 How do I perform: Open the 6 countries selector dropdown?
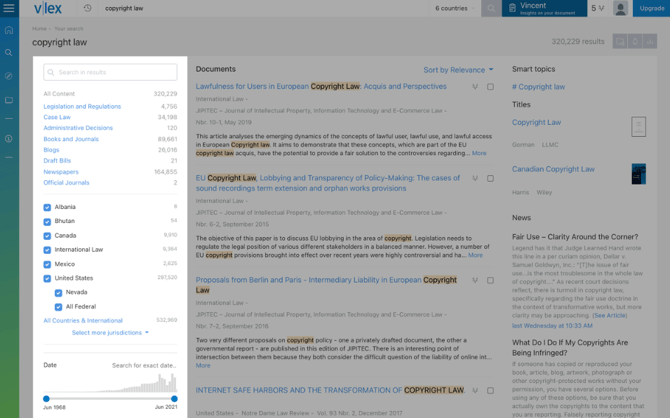(x=455, y=8)
